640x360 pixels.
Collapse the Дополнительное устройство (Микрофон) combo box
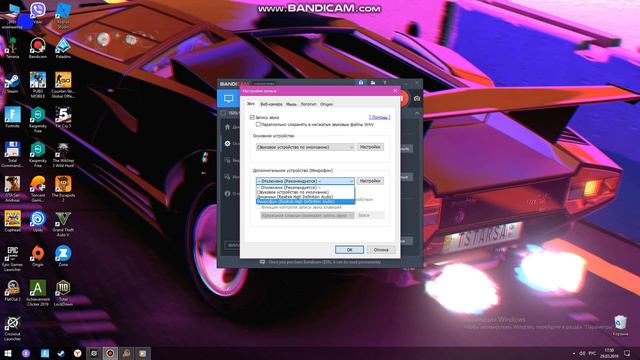pos(305,181)
